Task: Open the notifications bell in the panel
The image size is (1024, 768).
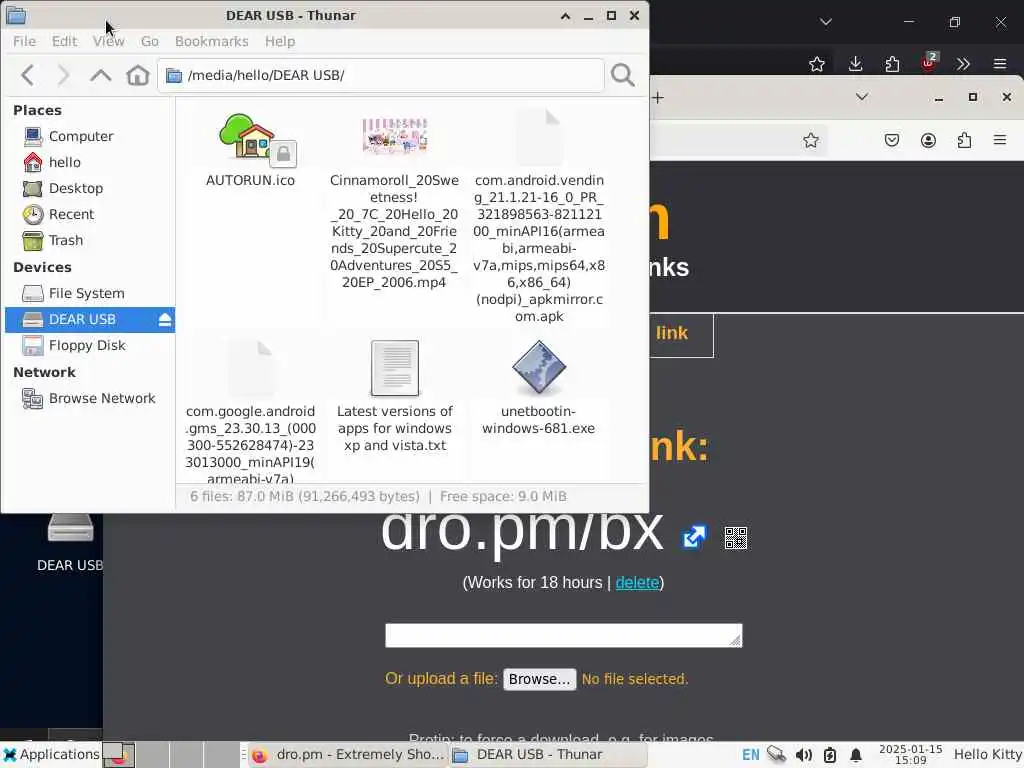Action: [856, 755]
